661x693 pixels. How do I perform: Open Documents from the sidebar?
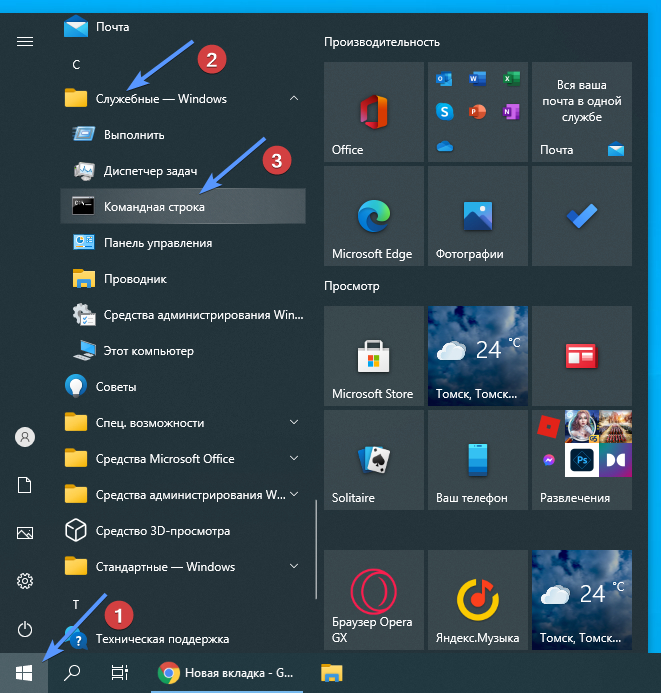click(25, 485)
